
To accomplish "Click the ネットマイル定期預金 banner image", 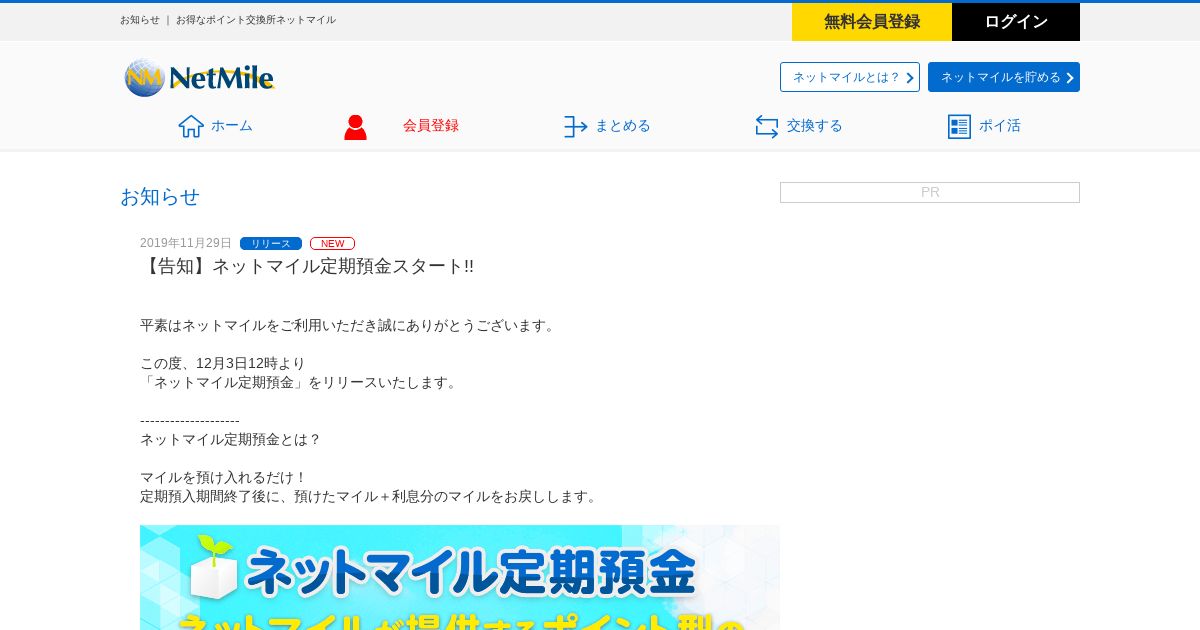I will point(460,577).
